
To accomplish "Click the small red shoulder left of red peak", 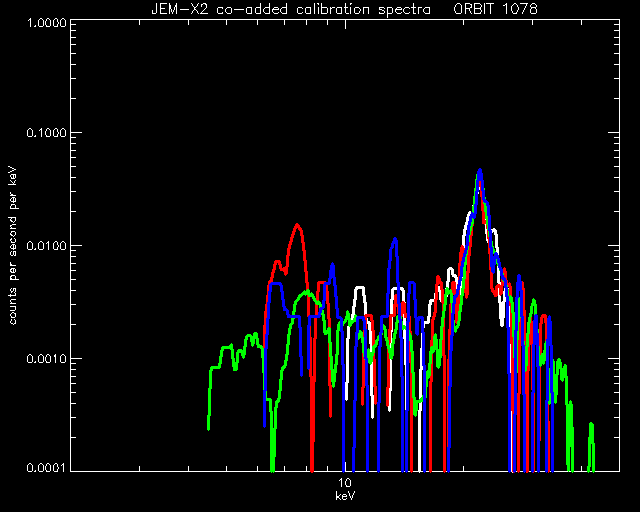I will click(277, 262).
